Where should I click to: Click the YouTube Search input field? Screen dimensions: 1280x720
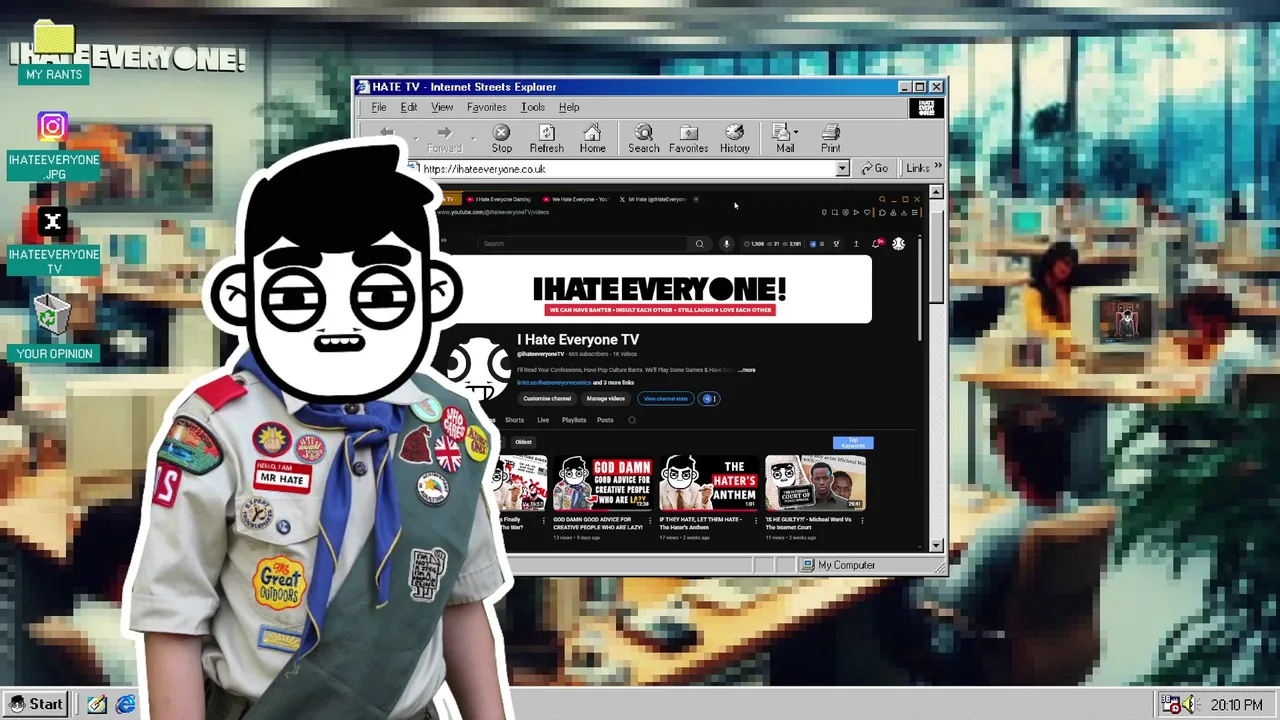coord(582,244)
